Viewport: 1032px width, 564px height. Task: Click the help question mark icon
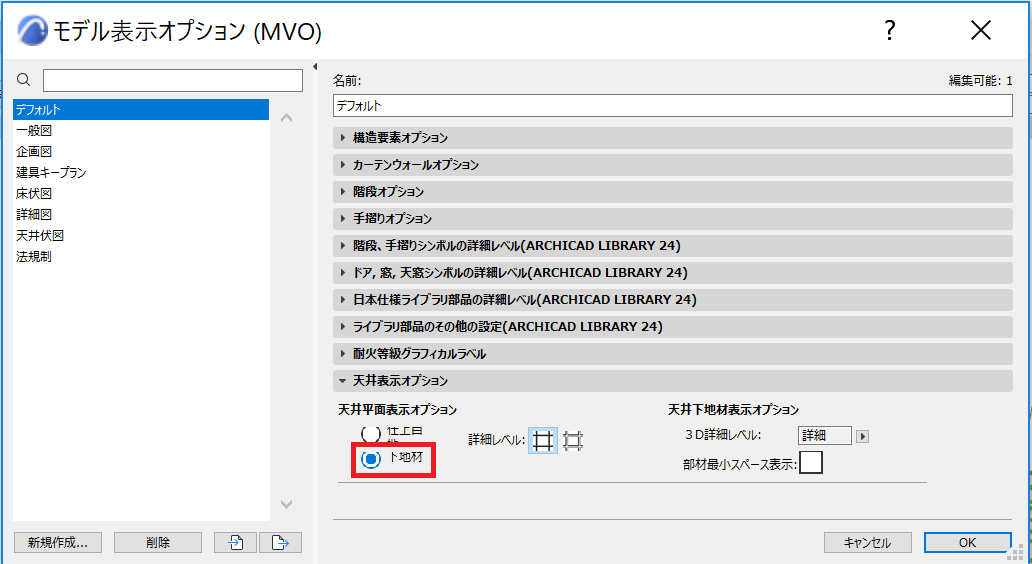[889, 30]
